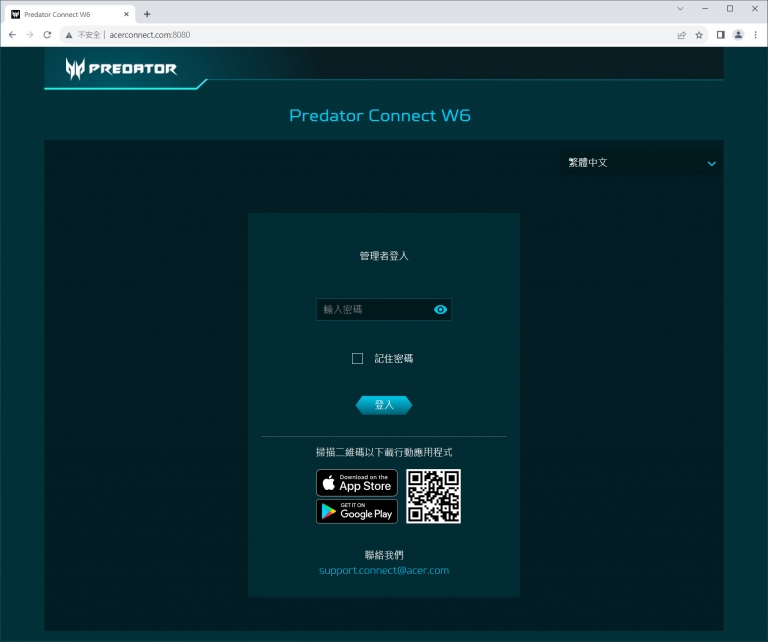Open a new browser tab with plus
This screenshot has width=768, height=642.
click(147, 14)
